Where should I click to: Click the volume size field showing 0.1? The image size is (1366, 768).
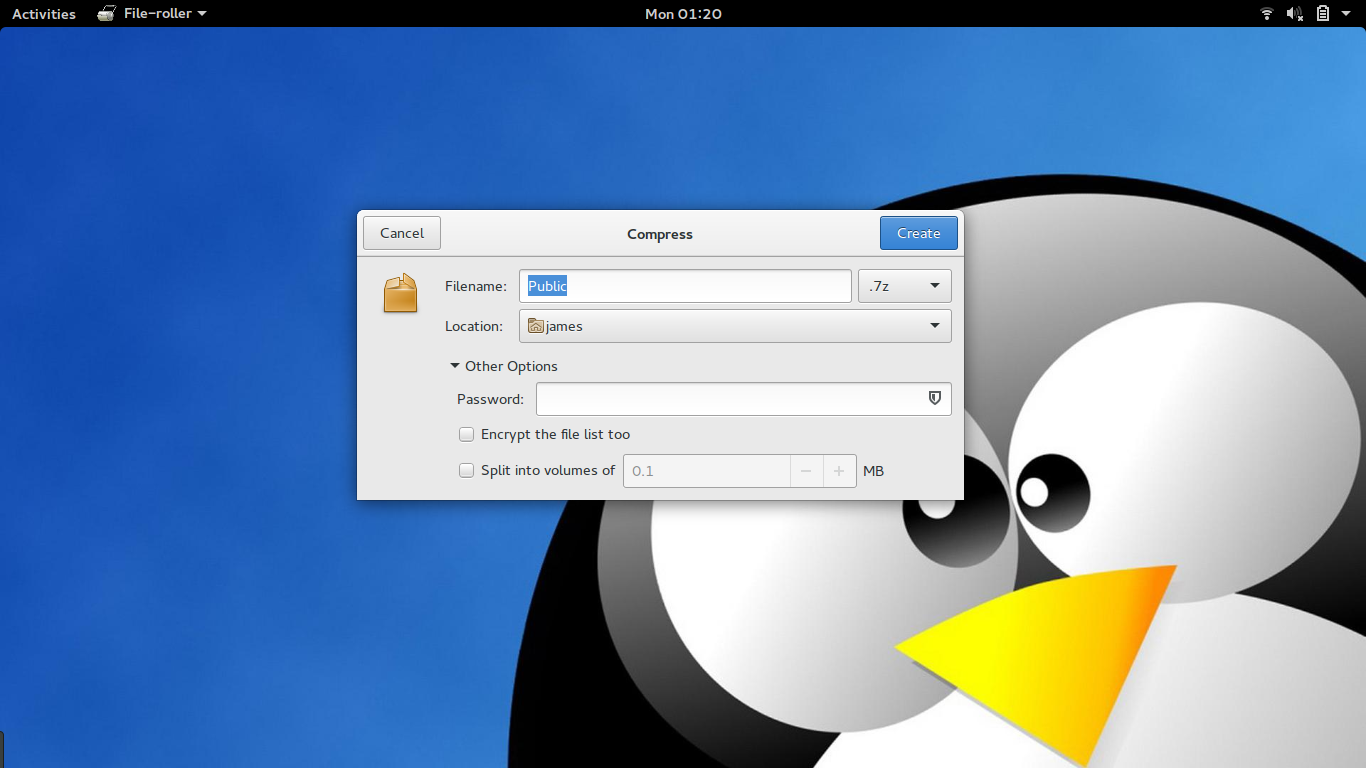(x=707, y=470)
